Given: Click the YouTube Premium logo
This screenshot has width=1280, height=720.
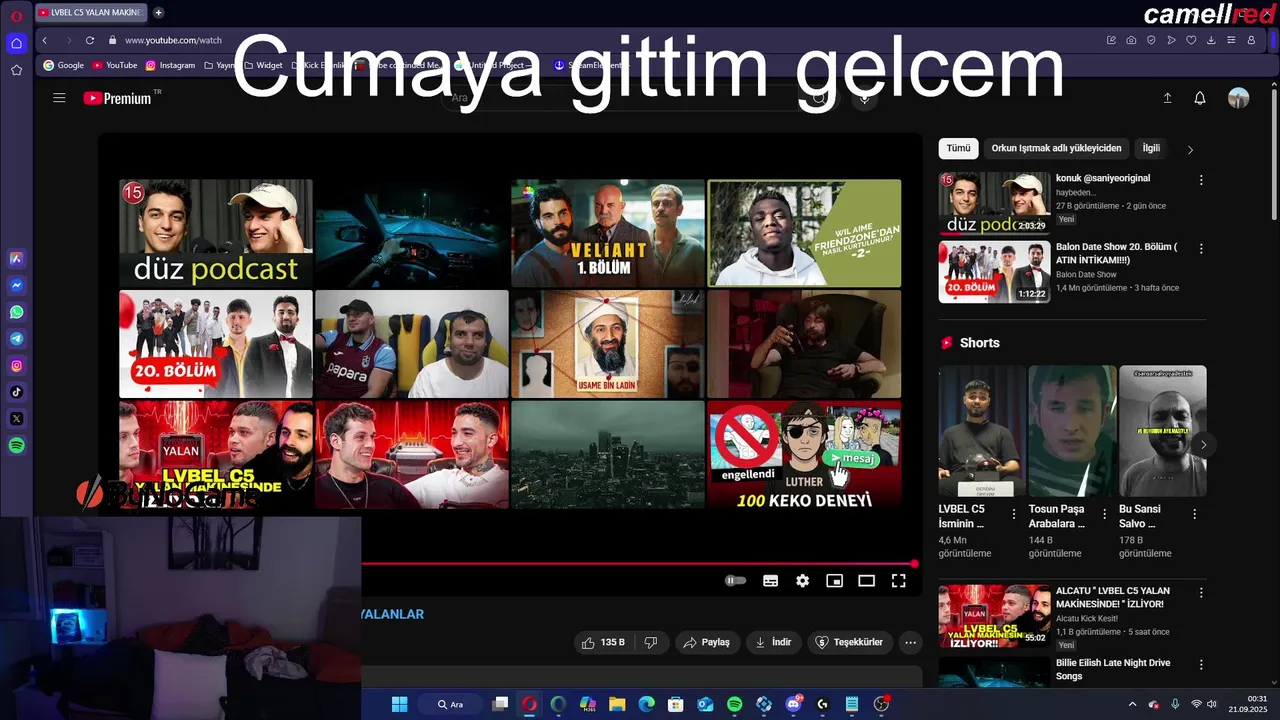Looking at the screenshot, I should [117, 98].
